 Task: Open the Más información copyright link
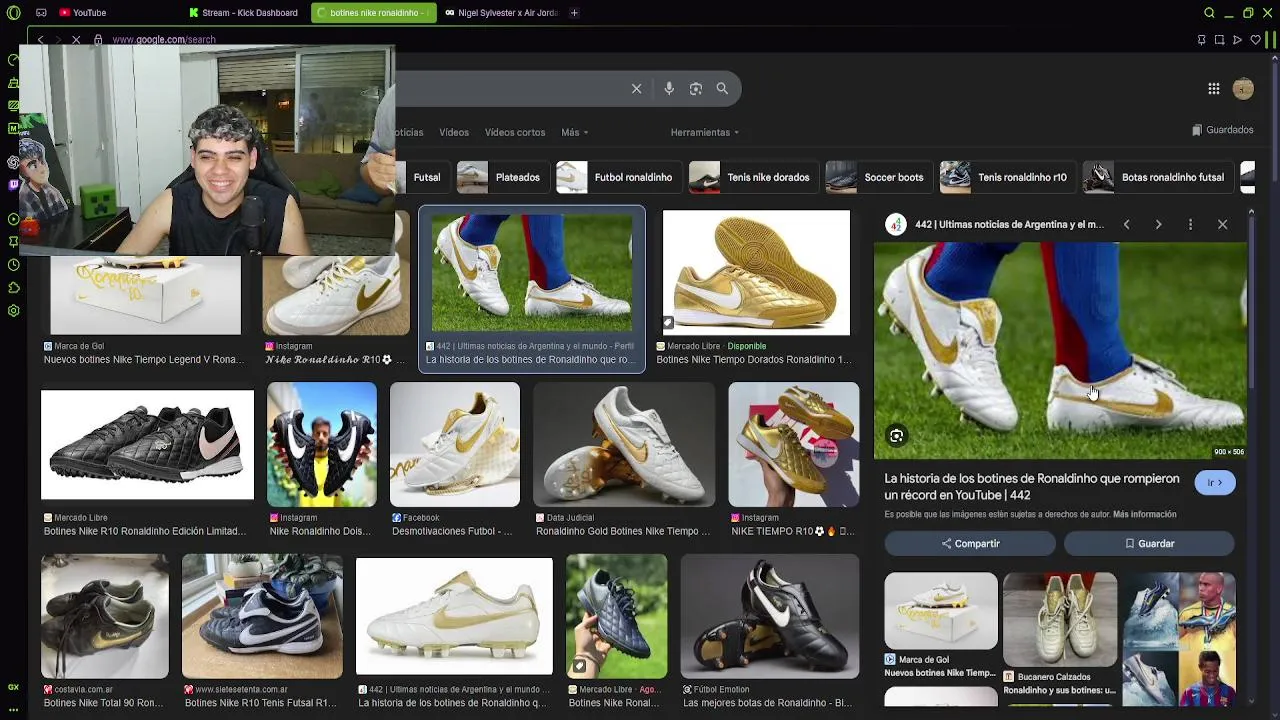1144,514
